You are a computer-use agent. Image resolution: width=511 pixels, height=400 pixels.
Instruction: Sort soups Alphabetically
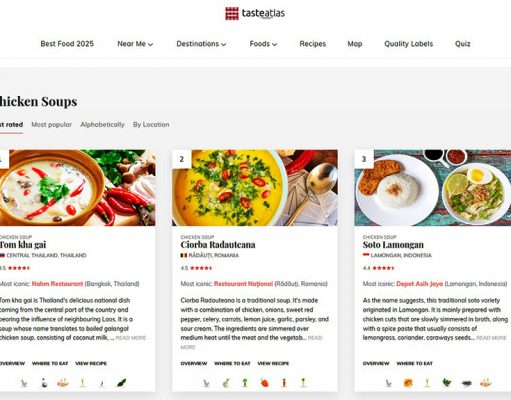pos(102,124)
